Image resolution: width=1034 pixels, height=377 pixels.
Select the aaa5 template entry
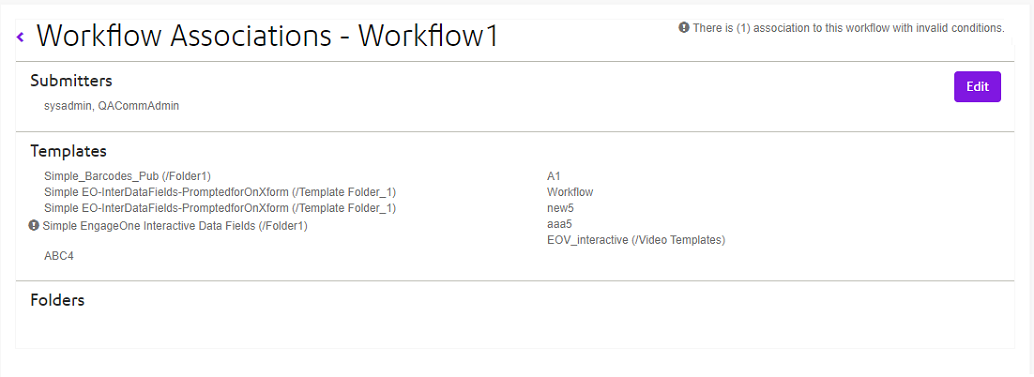point(559,224)
